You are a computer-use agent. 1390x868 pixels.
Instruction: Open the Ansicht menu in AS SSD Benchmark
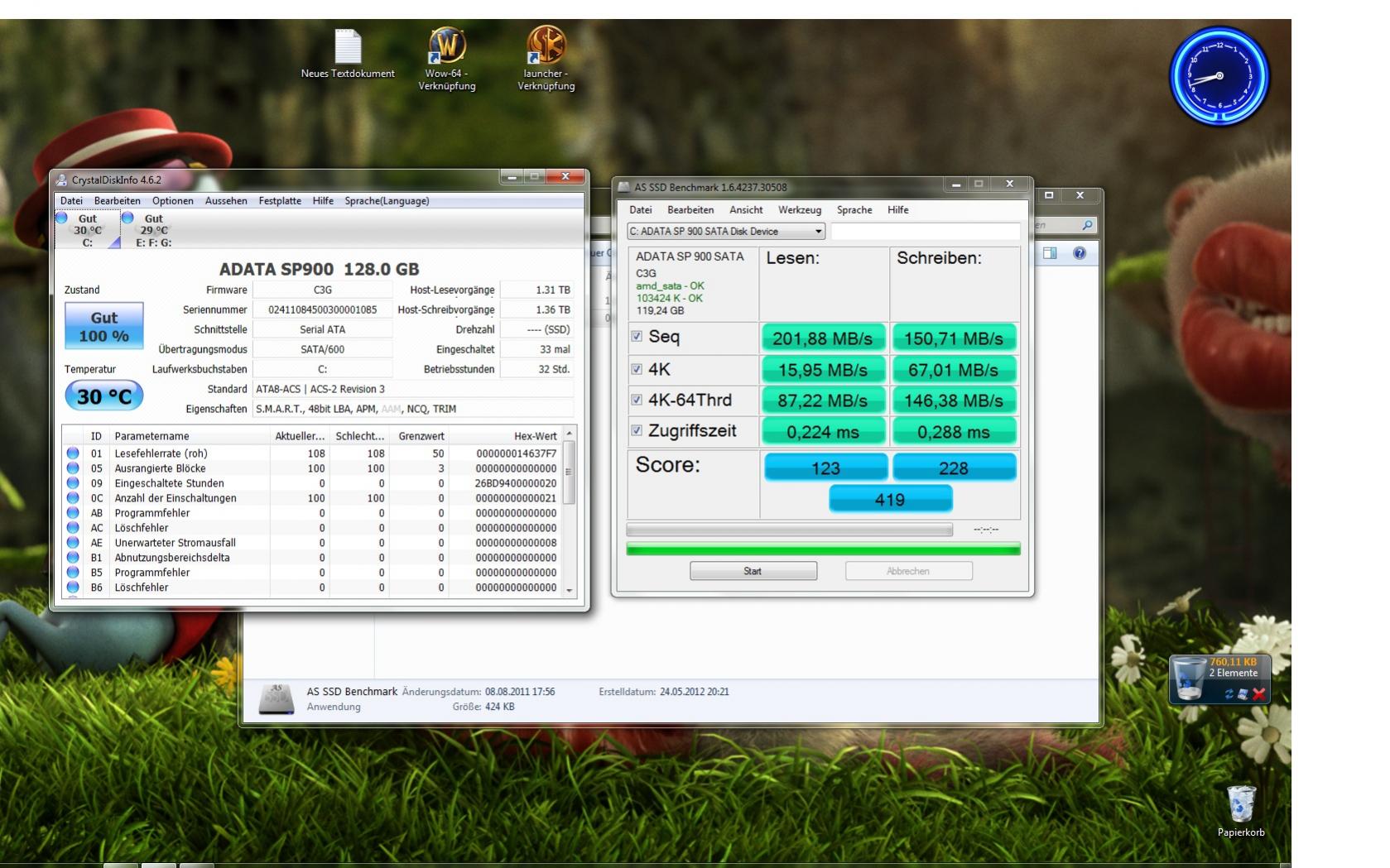click(746, 210)
